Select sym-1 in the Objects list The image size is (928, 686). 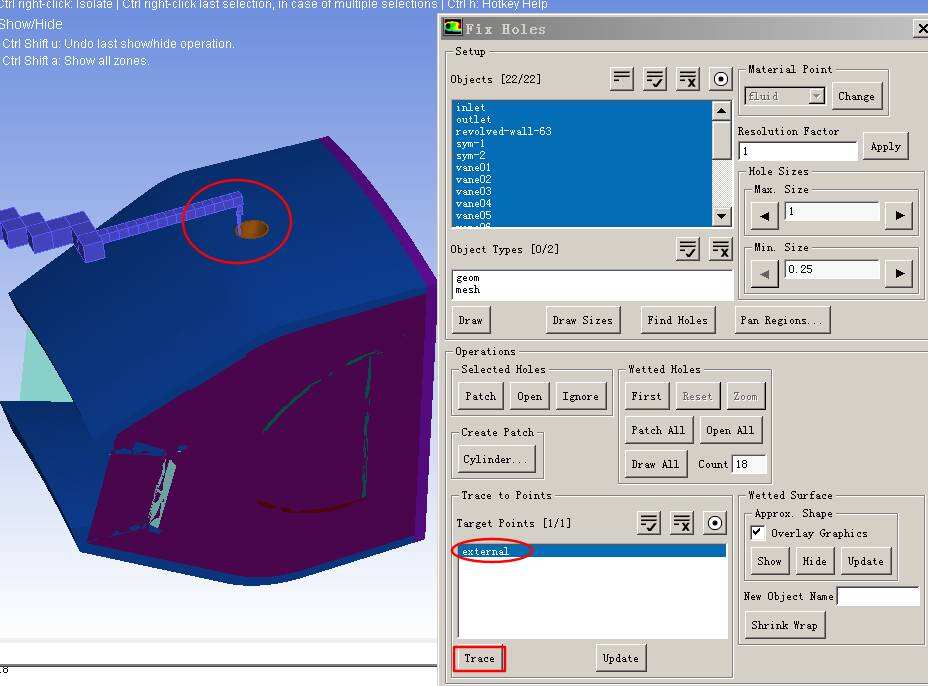582,143
